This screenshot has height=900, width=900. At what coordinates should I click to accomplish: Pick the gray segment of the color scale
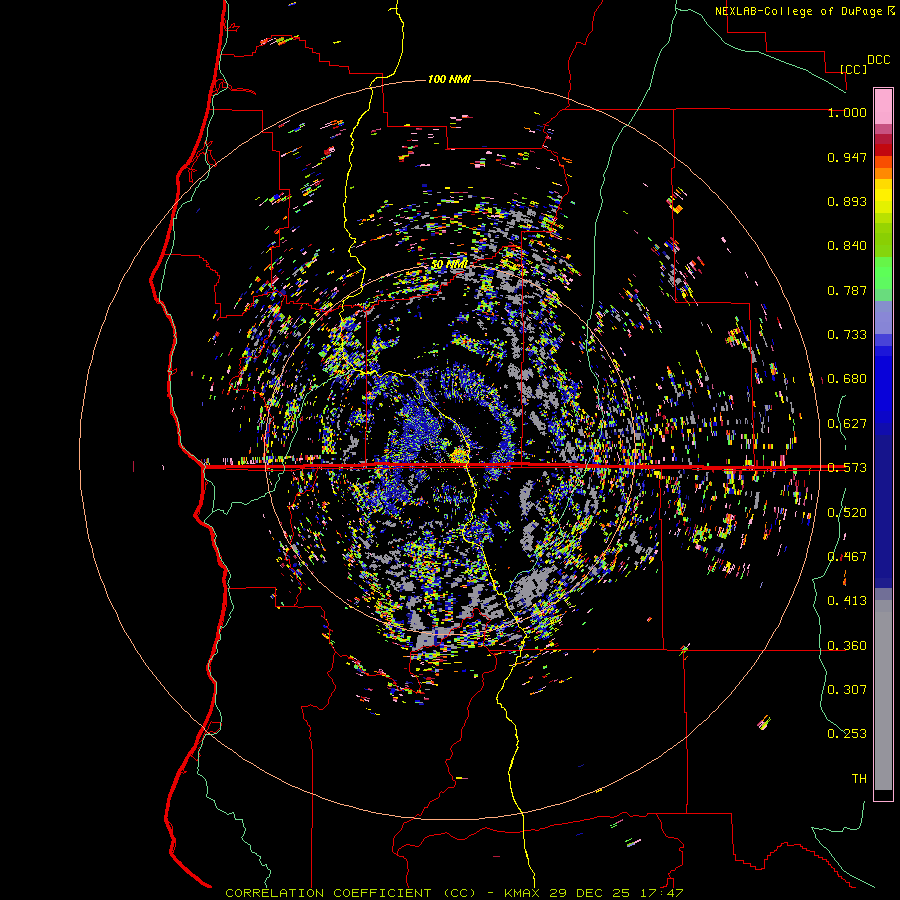(883, 695)
